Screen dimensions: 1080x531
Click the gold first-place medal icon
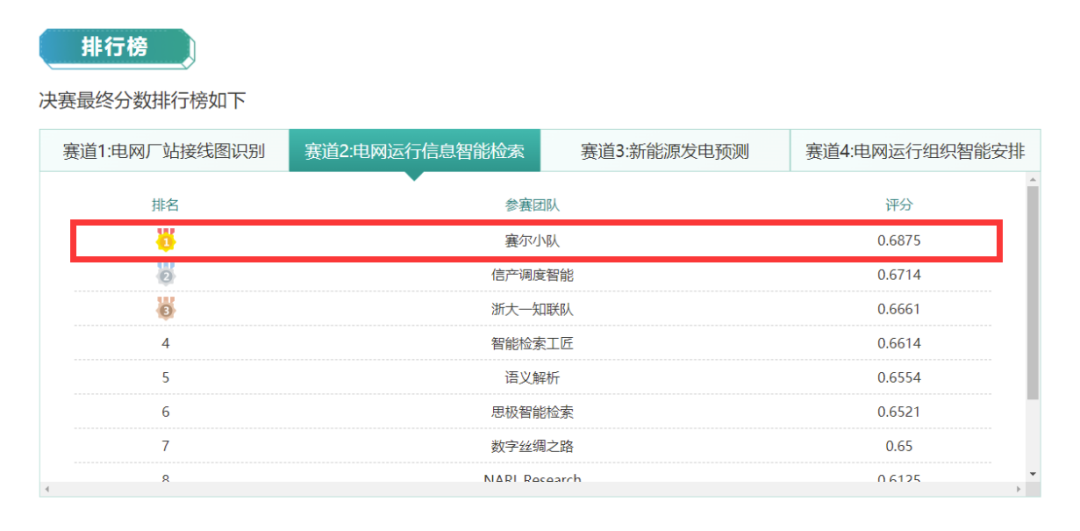165,240
